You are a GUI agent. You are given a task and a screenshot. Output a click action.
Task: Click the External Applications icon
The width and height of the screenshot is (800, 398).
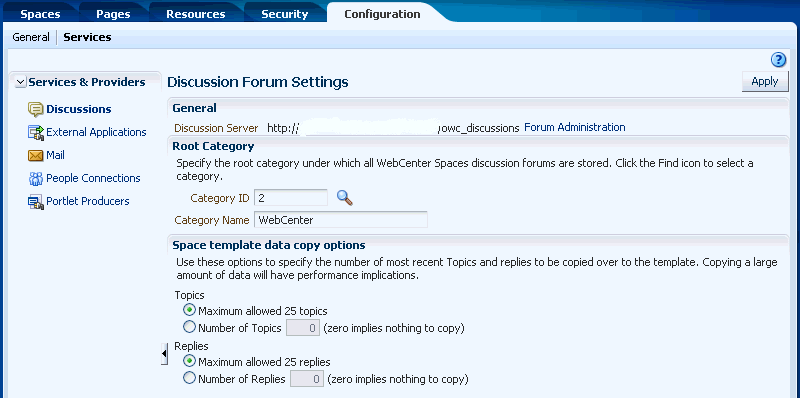coord(36,133)
